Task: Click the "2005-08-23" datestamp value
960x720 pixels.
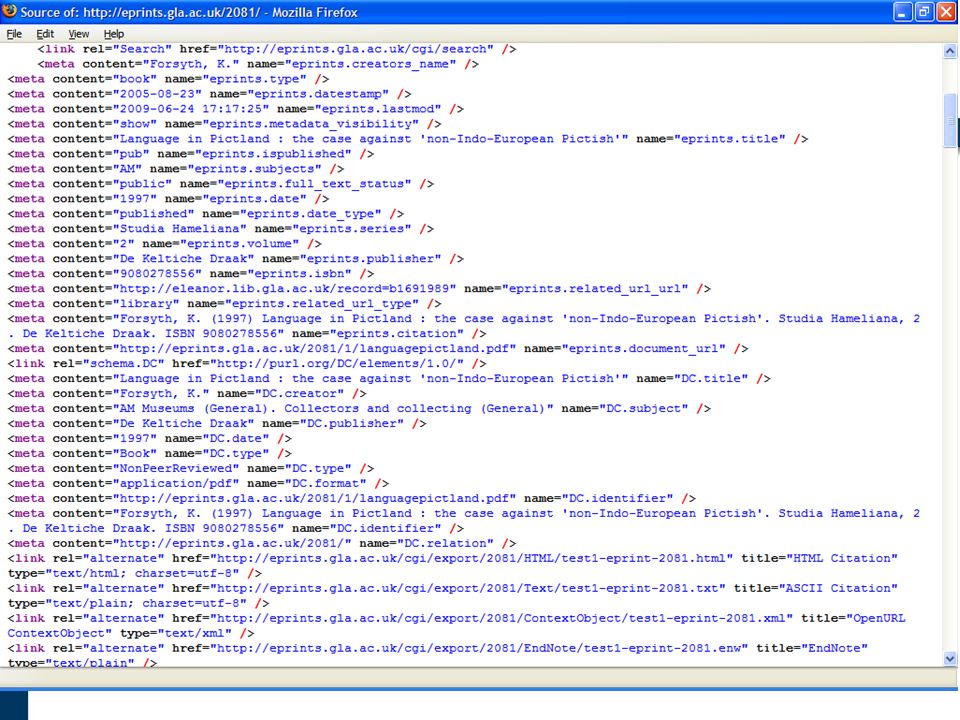Action: click(x=157, y=94)
